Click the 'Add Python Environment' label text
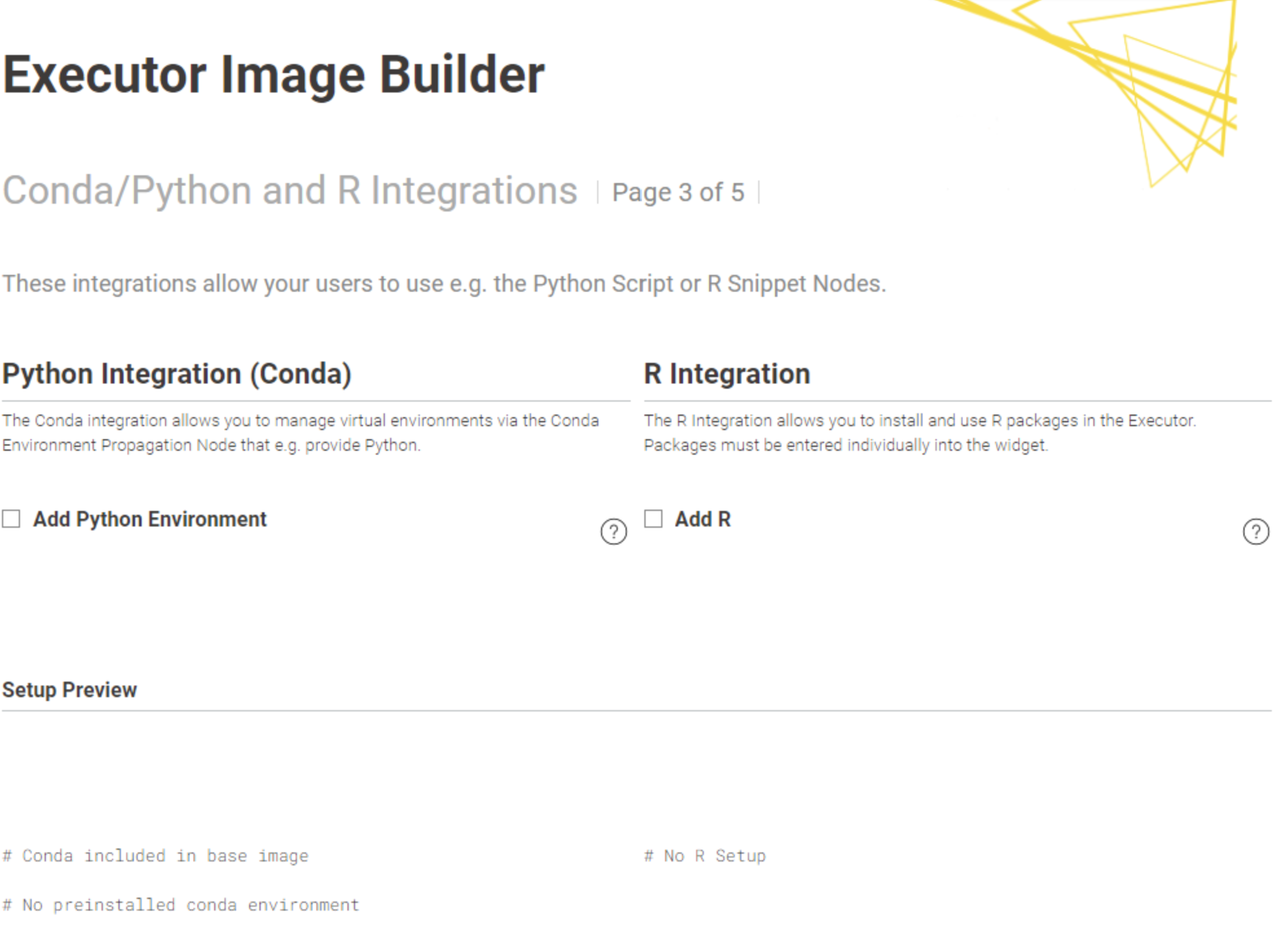This screenshot has height=952, width=1277. tap(149, 519)
